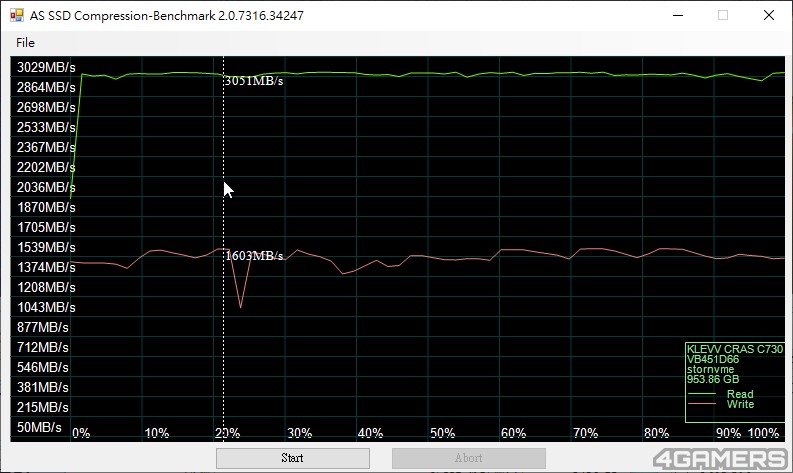Click the 381MB/s axis label
Image resolution: width=793 pixels, height=473 pixels.
coord(42,388)
